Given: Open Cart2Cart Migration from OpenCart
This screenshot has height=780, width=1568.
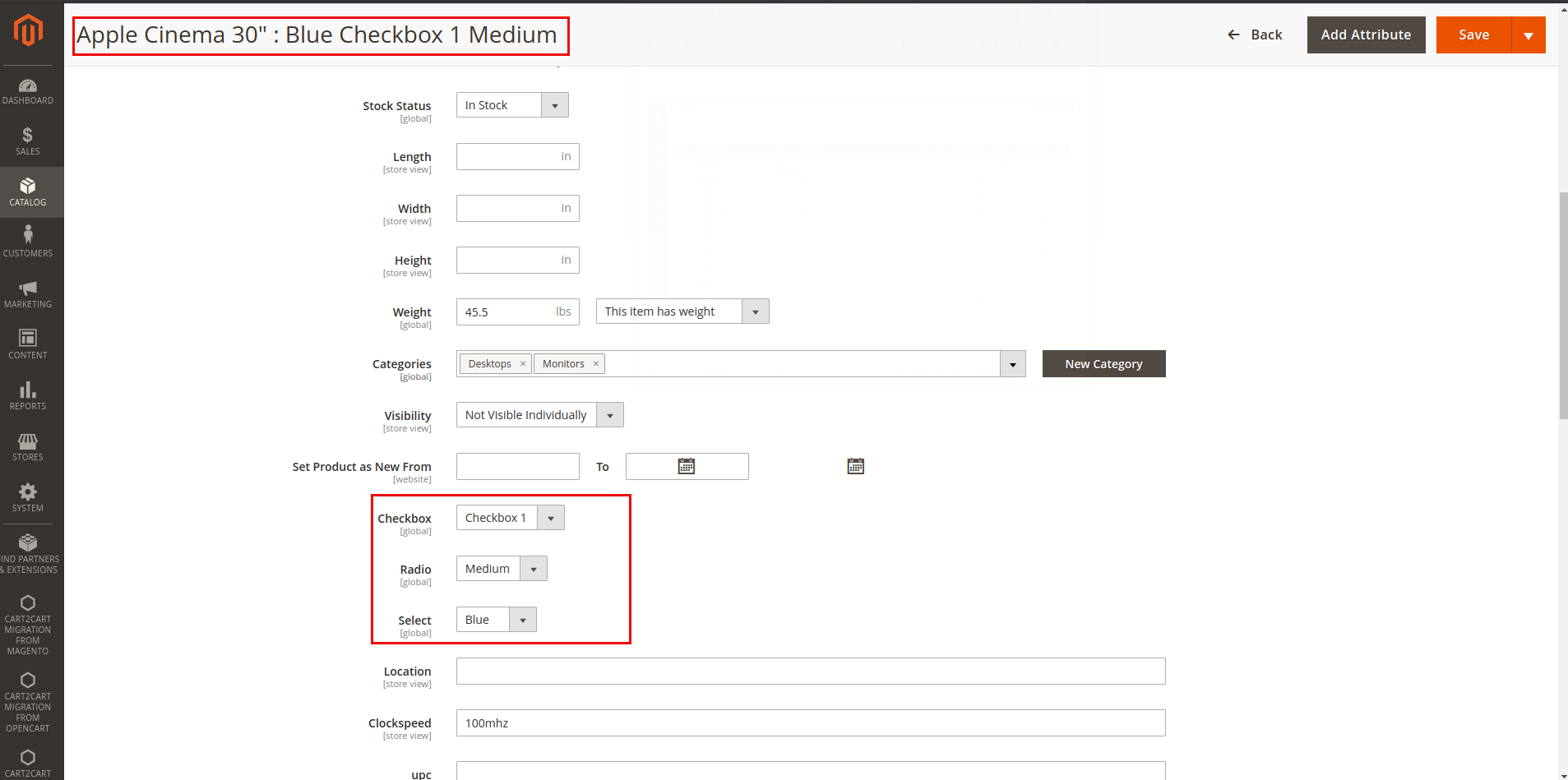Looking at the screenshot, I should (28, 703).
